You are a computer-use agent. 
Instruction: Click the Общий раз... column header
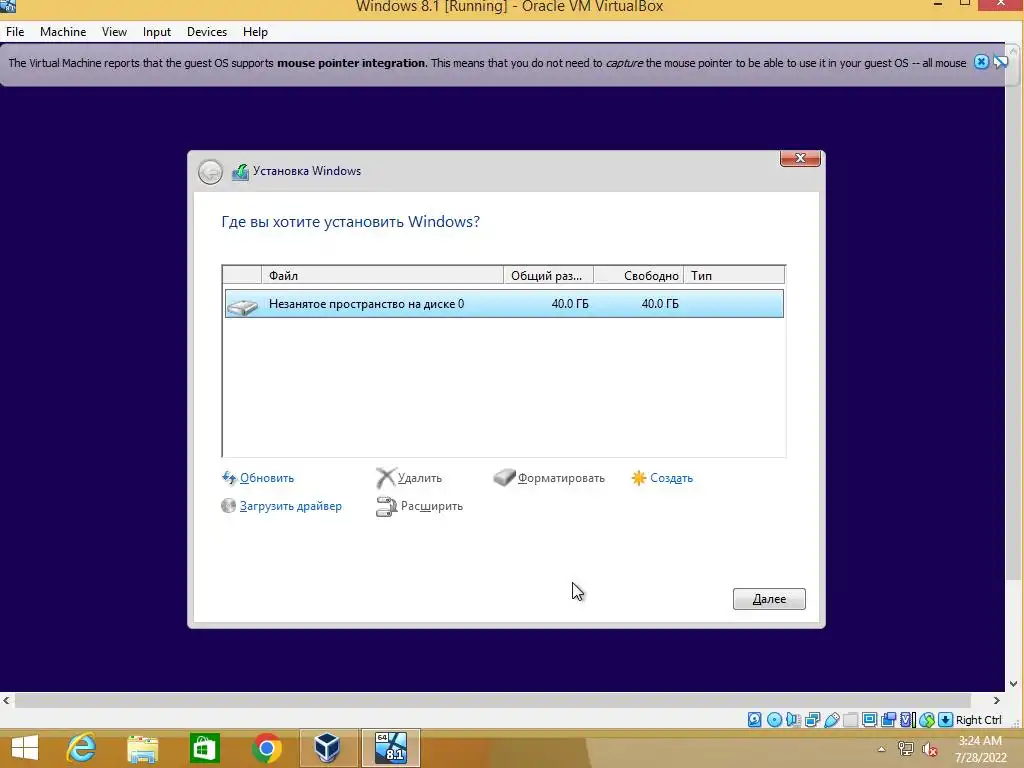[x=549, y=276]
